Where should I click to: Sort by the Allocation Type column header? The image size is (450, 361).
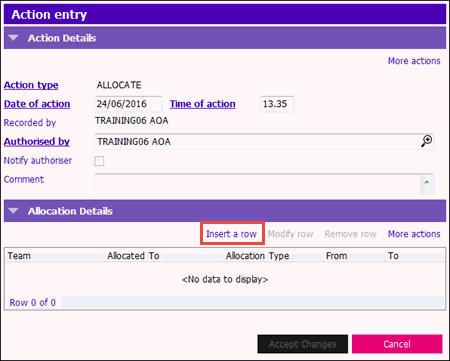(274, 256)
